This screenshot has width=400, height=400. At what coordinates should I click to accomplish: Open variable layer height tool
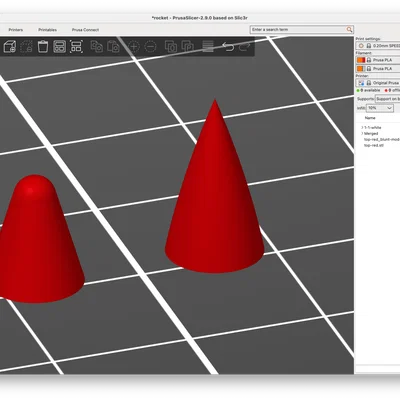pos(208,47)
